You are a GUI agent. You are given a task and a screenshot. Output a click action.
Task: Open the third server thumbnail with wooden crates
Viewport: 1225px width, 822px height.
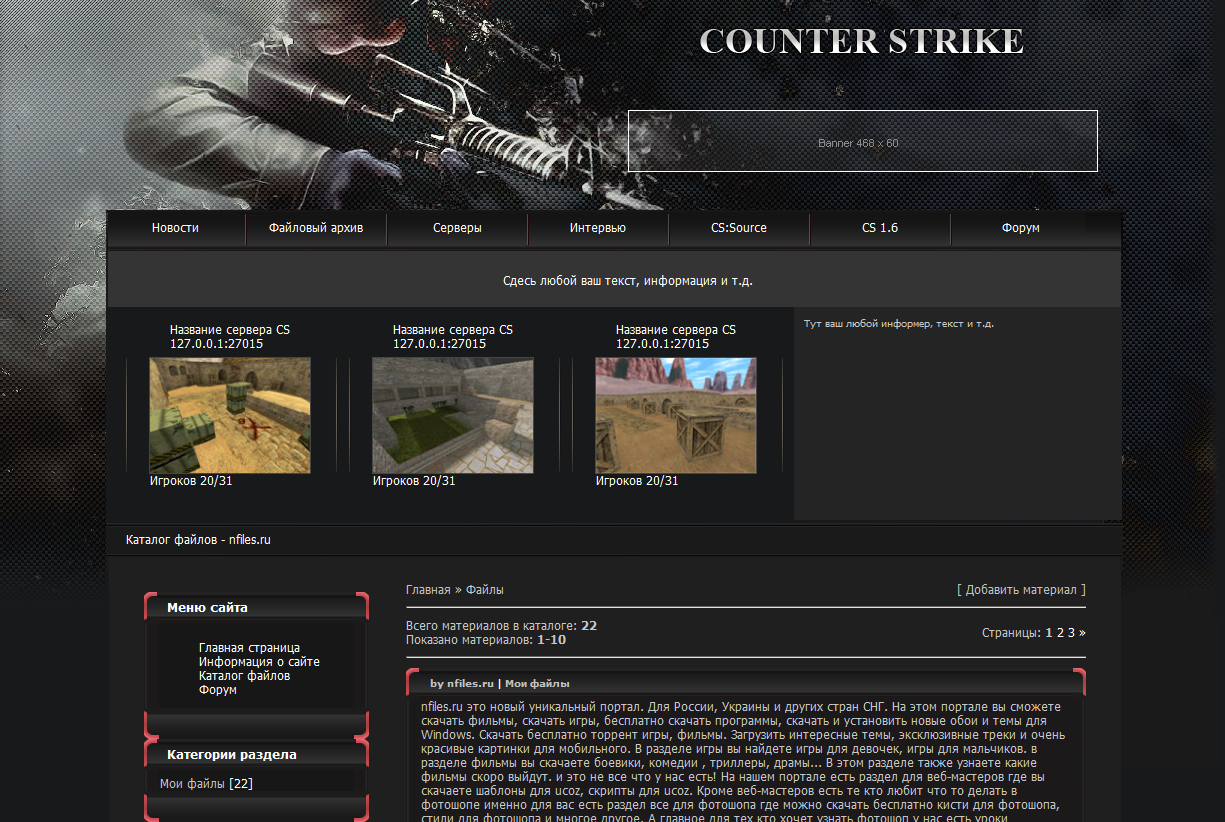pyautogui.click(x=676, y=415)
